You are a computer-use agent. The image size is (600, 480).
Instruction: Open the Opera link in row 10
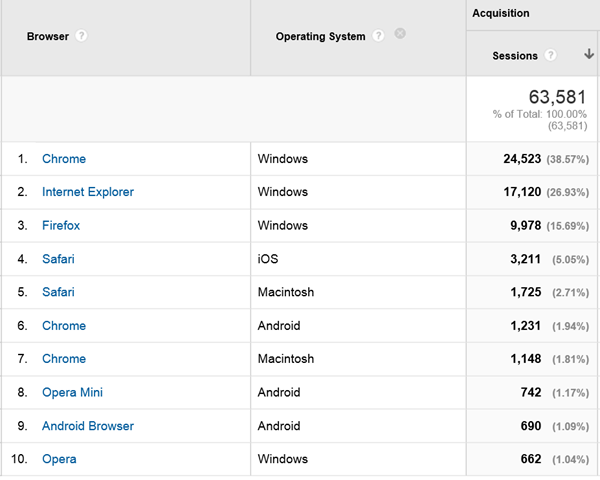click(x=59, y=459)
